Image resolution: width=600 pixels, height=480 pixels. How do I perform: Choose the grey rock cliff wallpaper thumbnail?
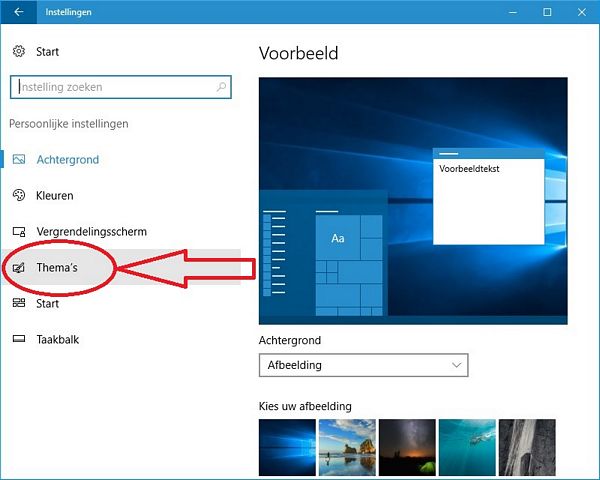tap(527, 447)
